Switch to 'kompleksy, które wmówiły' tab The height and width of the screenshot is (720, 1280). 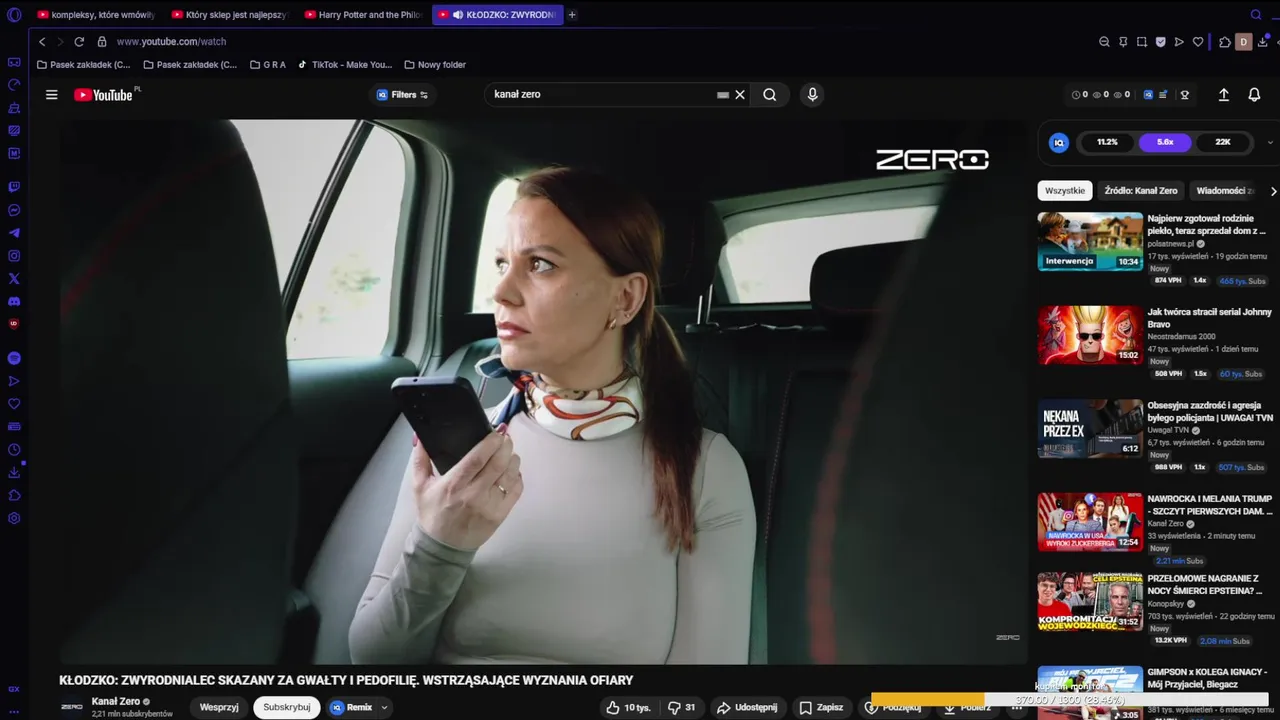click(x=96, y=15)
